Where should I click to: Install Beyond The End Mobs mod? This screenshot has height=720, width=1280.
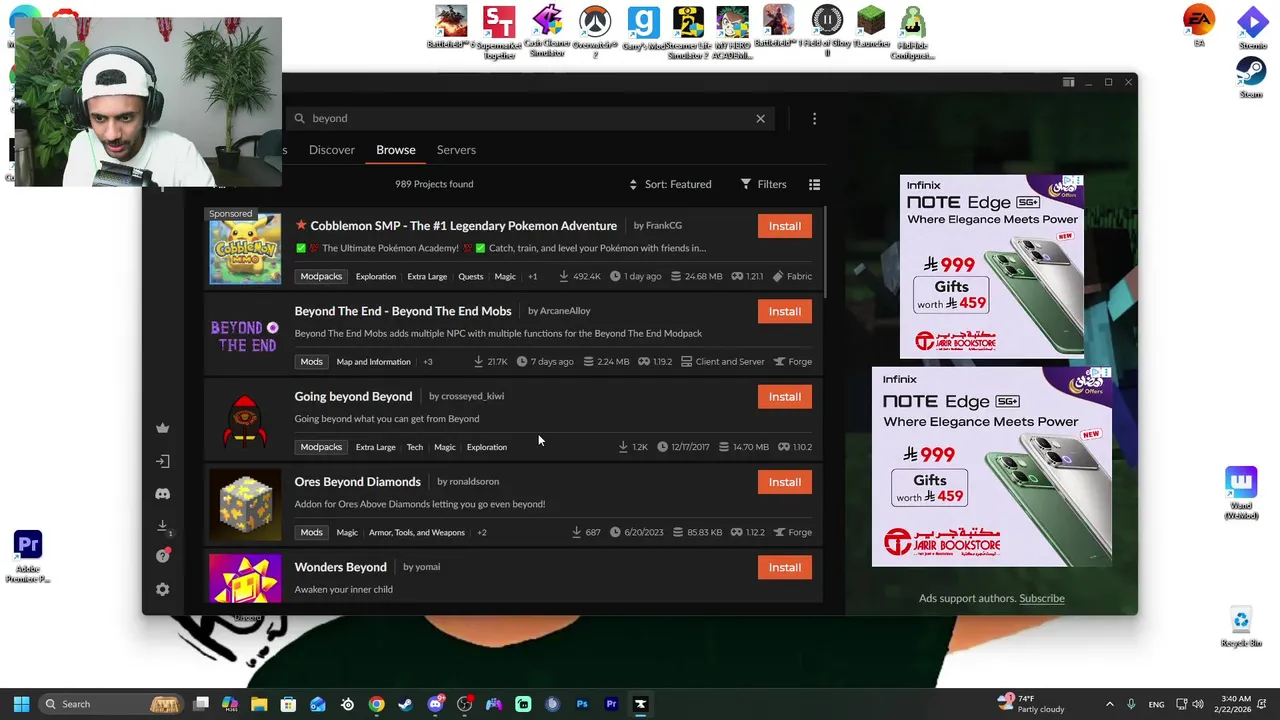click(x=785, y=311)
